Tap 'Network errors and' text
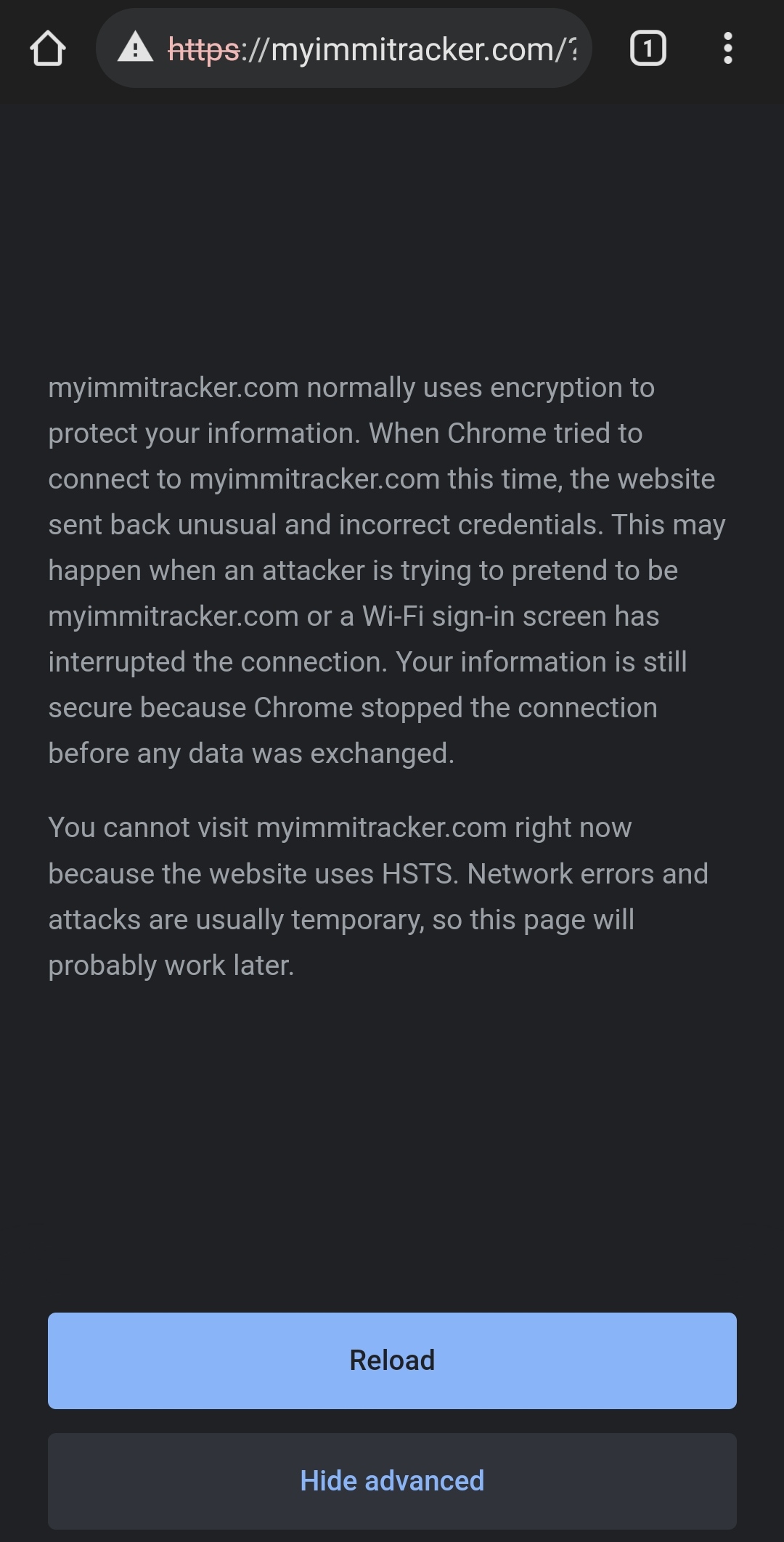 point(587,874)
